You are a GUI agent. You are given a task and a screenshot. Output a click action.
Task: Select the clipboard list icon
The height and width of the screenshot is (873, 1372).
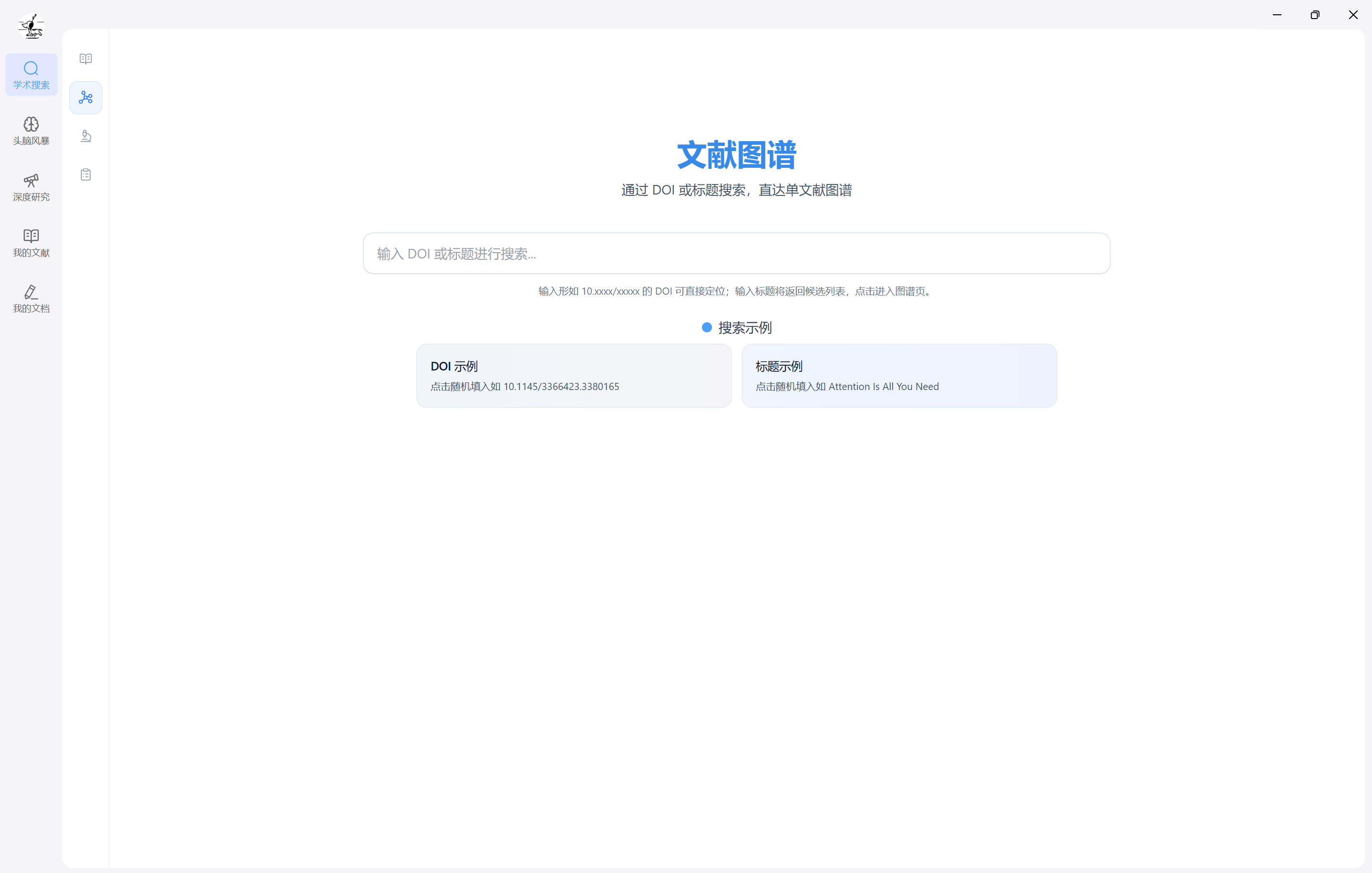(x=85, y=175)
